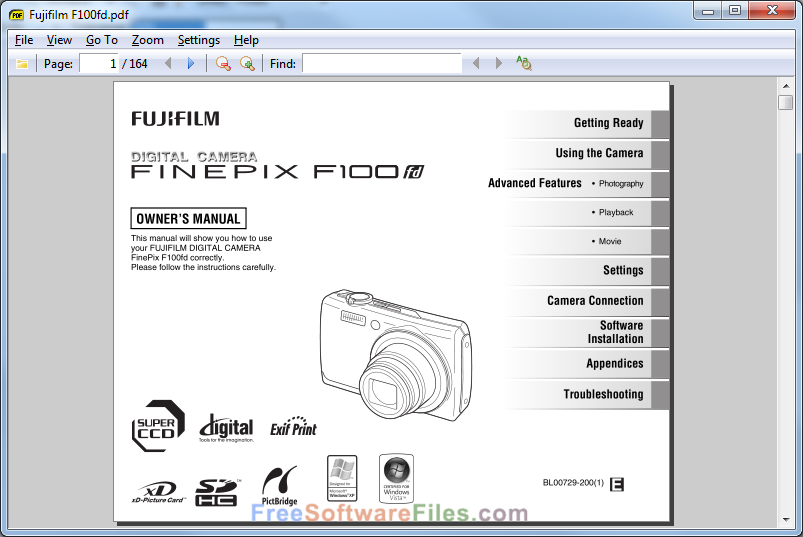Click the FUJIFILM logo on the page
The width and height of the screenshot is (803, 537).
(x=176, y=119)
